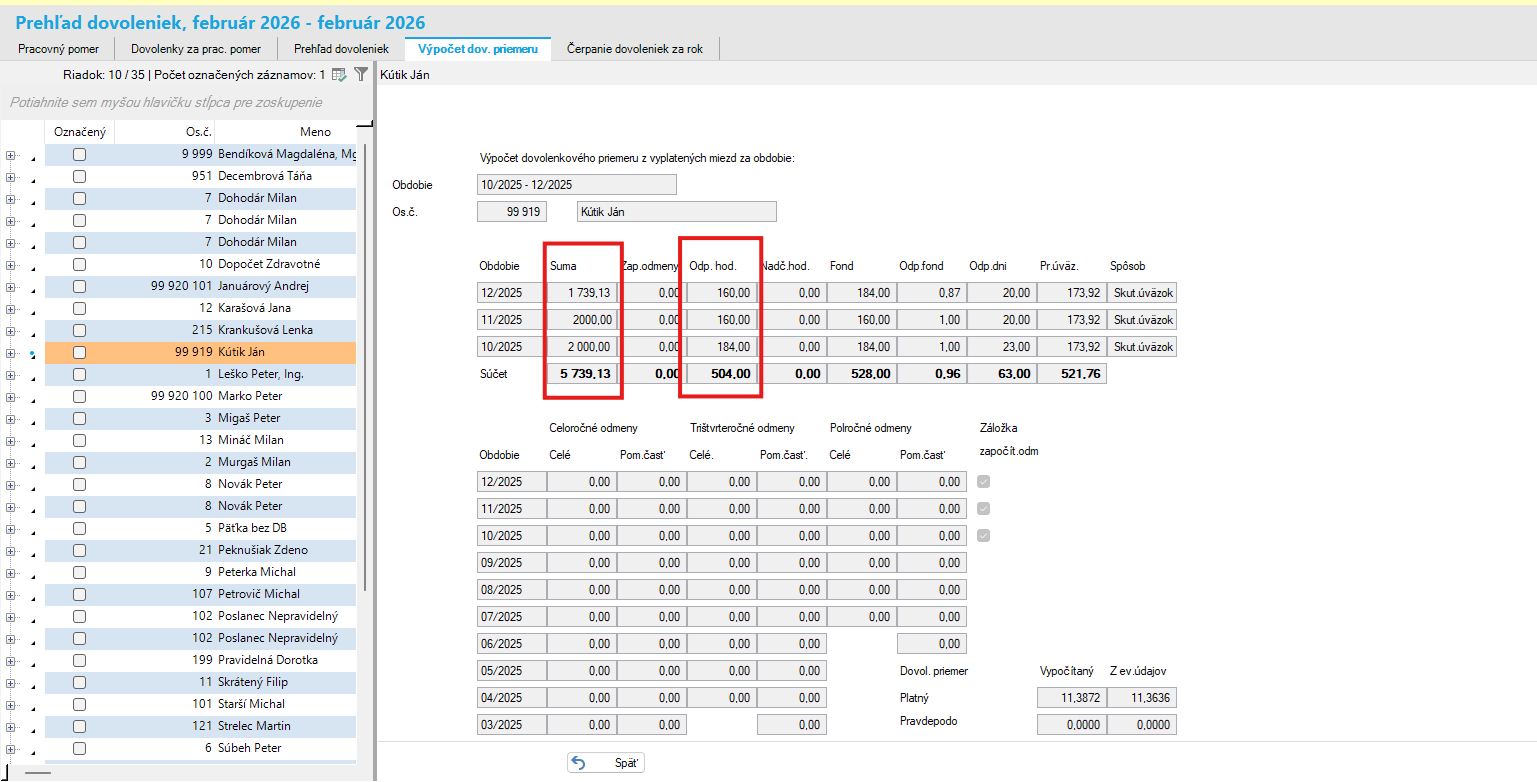Click Skut.úväzok button in 10/2025 row
Screen dimensions: 1537x782
[x=1143, y=347]
